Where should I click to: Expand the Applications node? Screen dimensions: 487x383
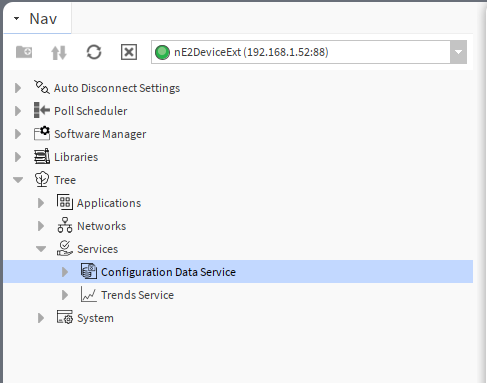[x=41, y=203]
